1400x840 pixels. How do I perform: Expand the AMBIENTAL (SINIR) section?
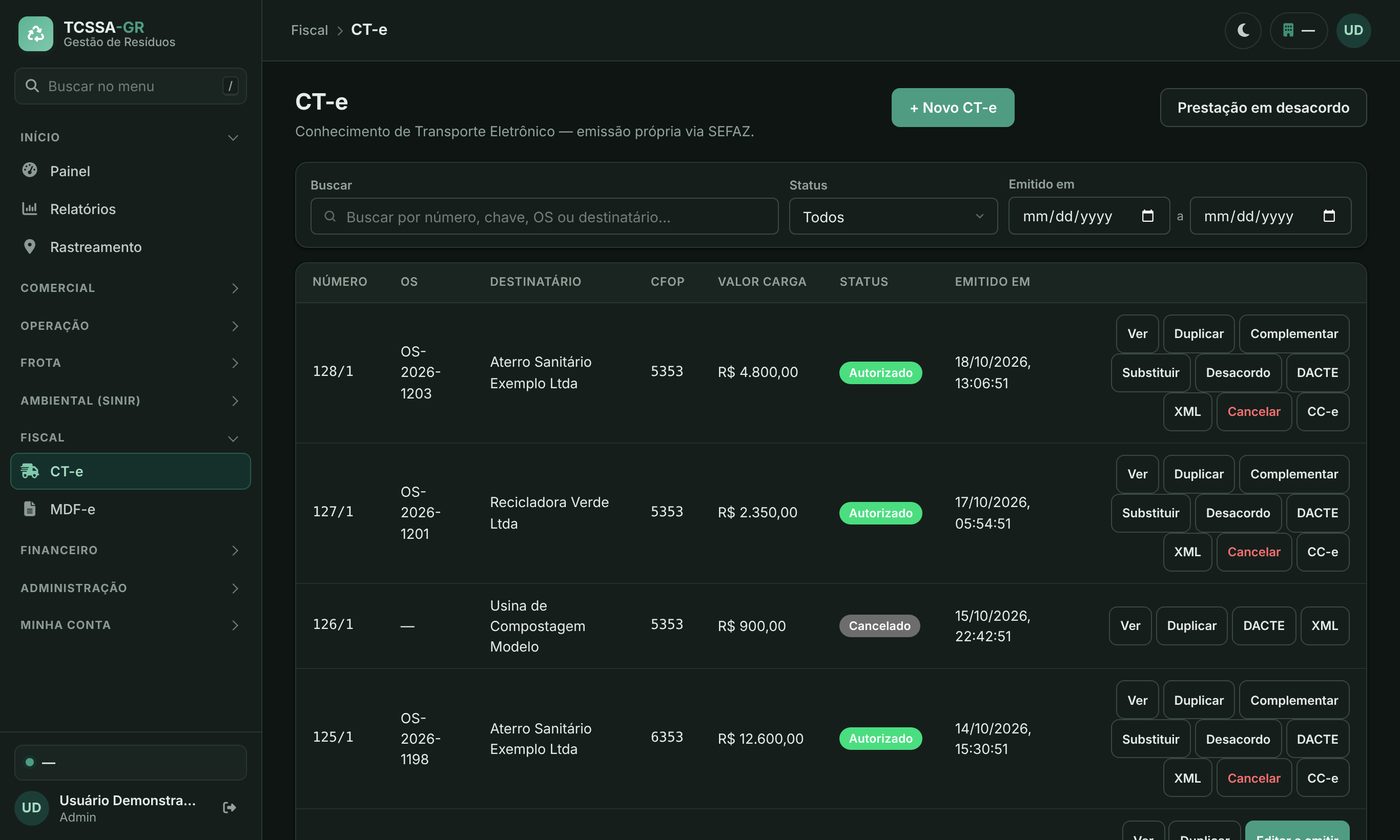coord(130,401)
